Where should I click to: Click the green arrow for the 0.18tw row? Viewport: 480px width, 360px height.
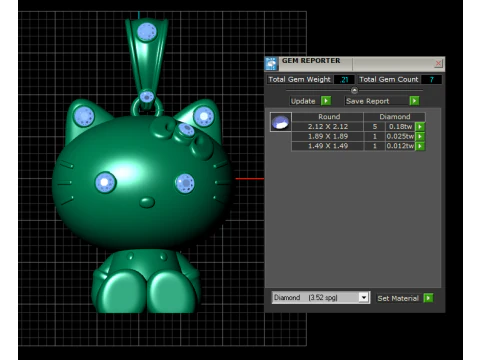(420, 127)
